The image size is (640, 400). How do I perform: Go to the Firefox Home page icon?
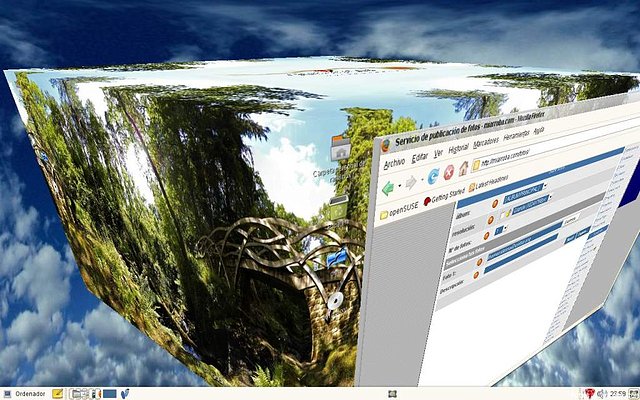click(463, 169)
